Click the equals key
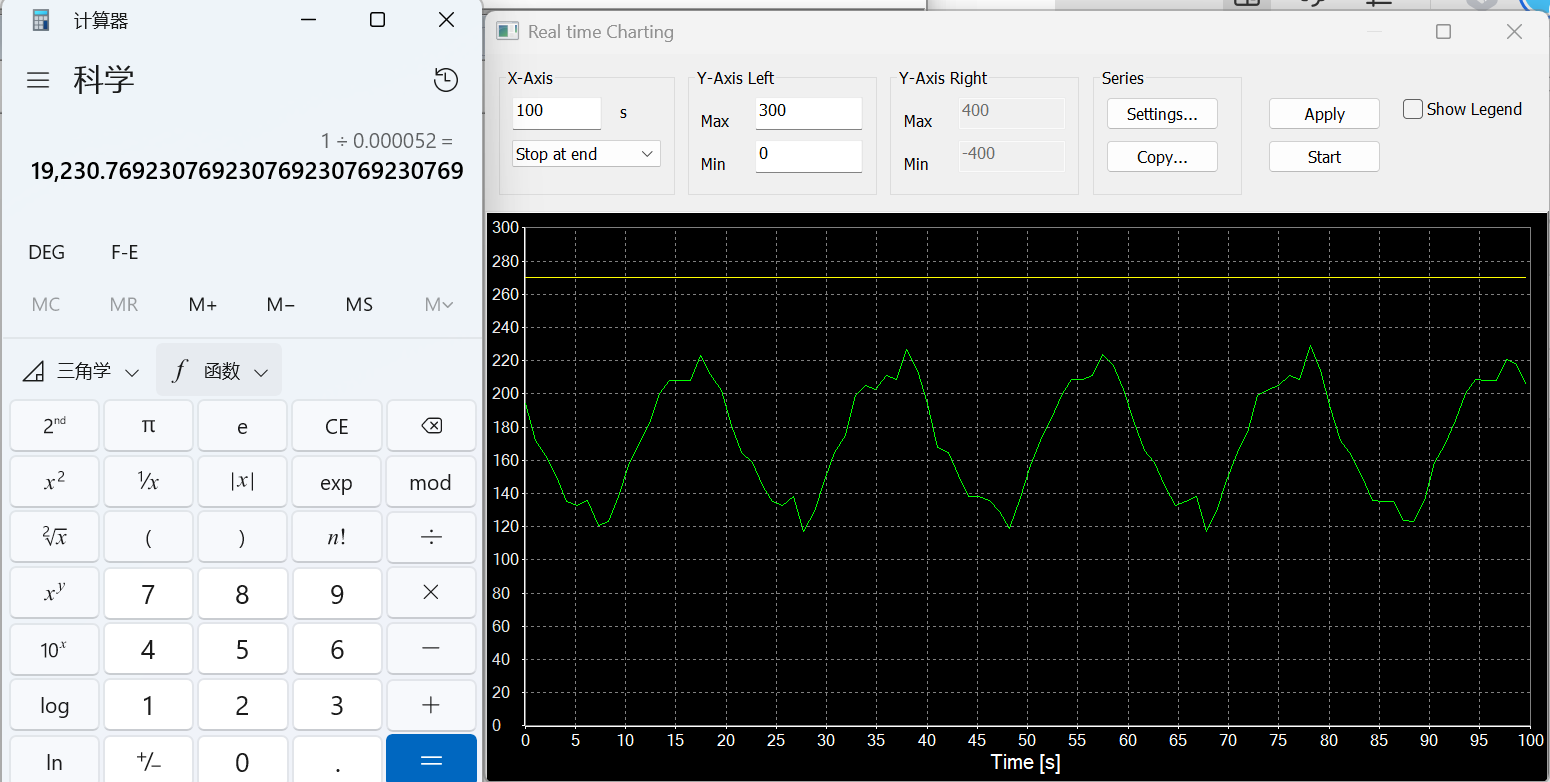 pos(431,760)
